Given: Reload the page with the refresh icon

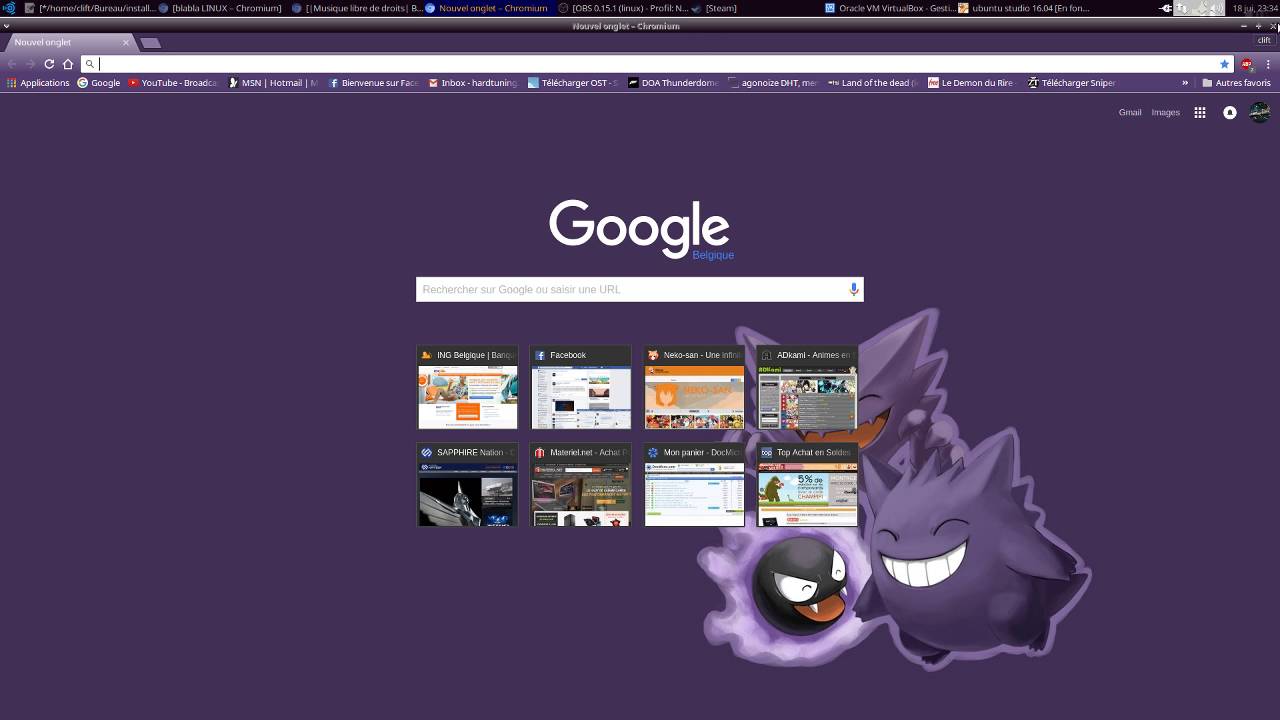Looking at the screenshot, I should coord(49,64).
